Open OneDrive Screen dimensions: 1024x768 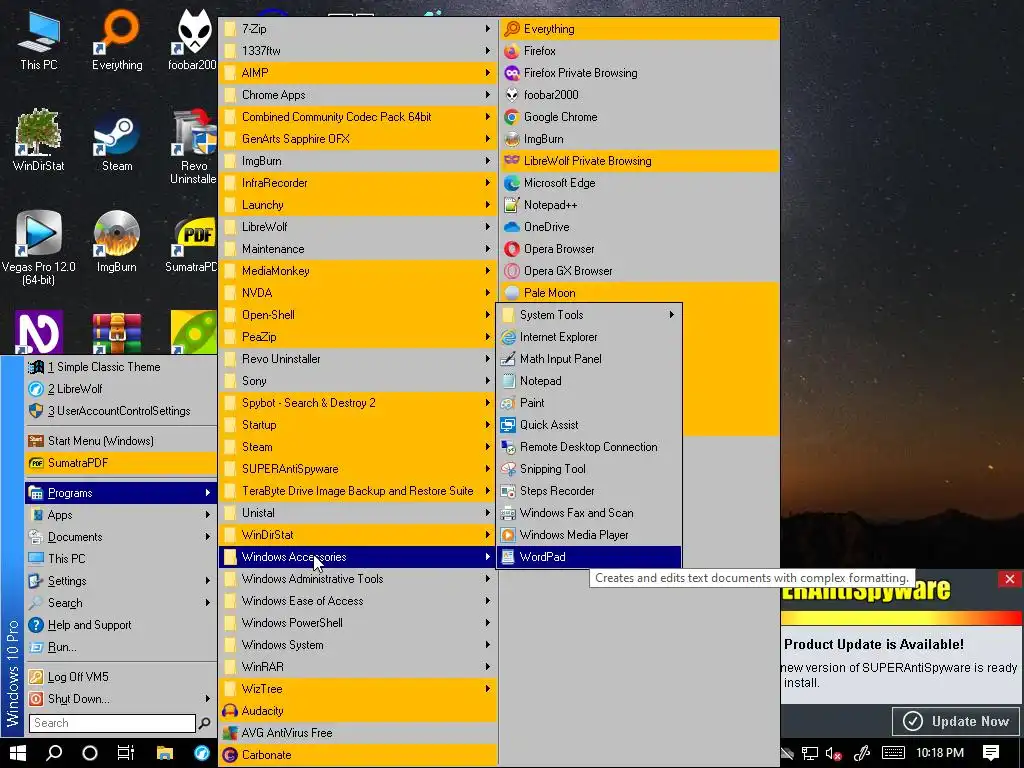(640, 227)
